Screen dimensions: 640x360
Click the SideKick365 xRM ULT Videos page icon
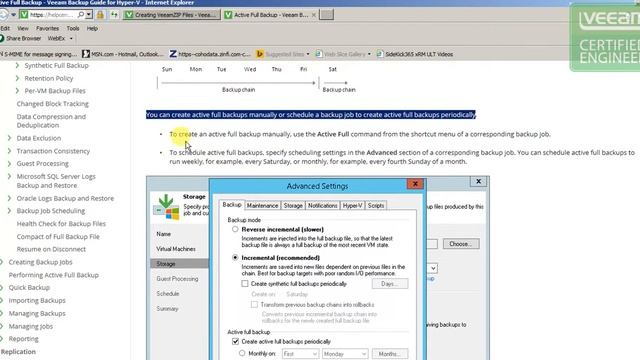[x=380, y=54]
